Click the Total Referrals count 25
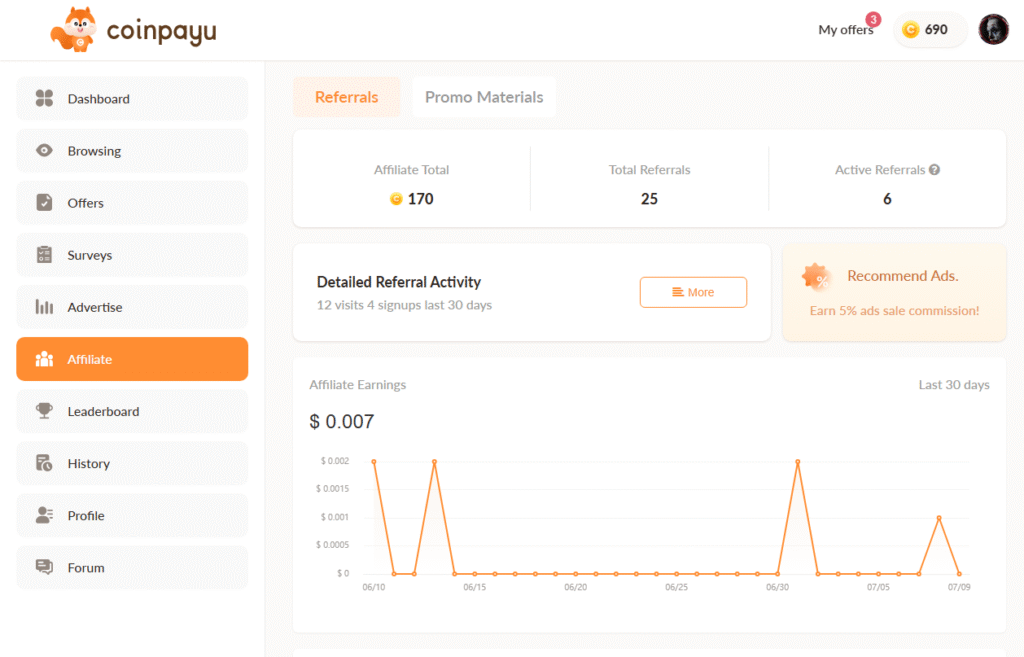 coord(649,199)
